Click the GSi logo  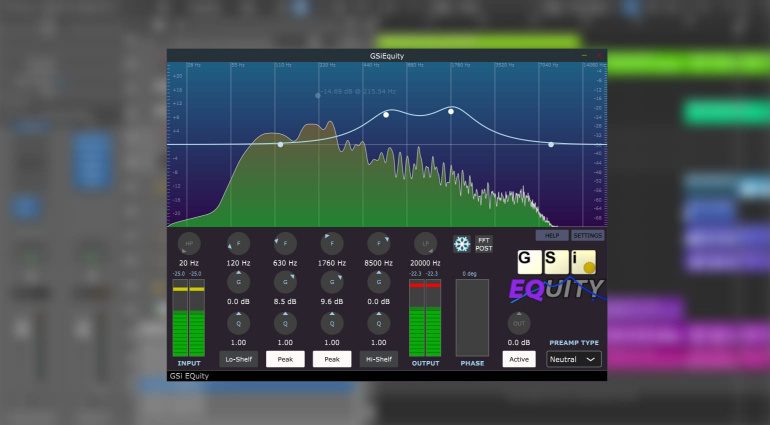[x=557, y=262]
